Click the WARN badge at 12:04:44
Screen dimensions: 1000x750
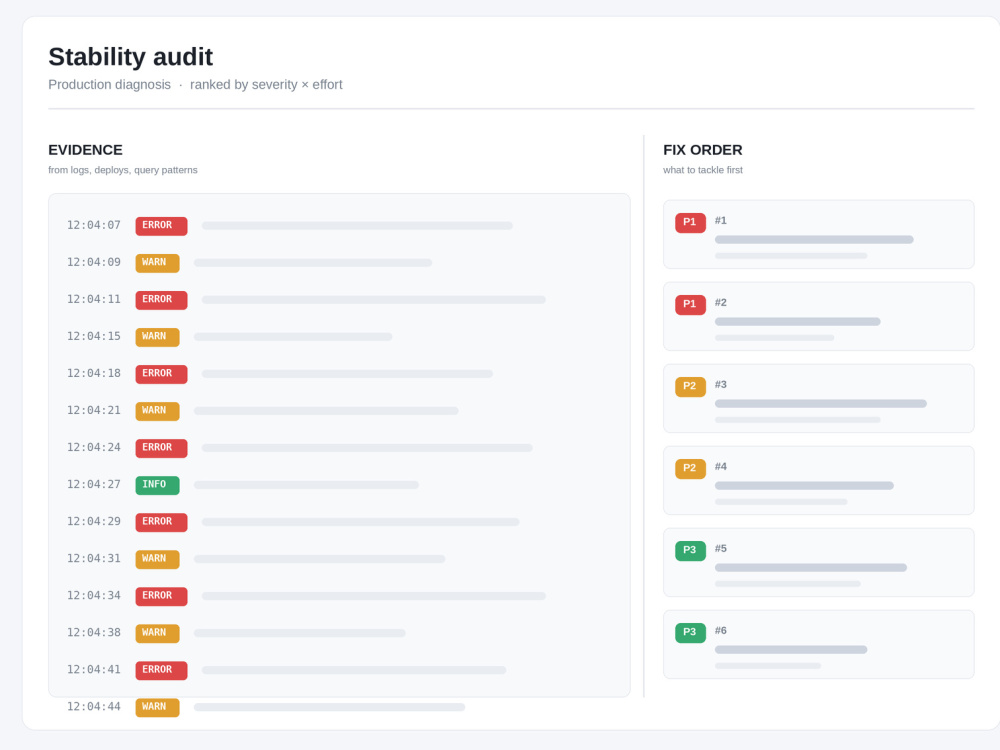(157, 707)
